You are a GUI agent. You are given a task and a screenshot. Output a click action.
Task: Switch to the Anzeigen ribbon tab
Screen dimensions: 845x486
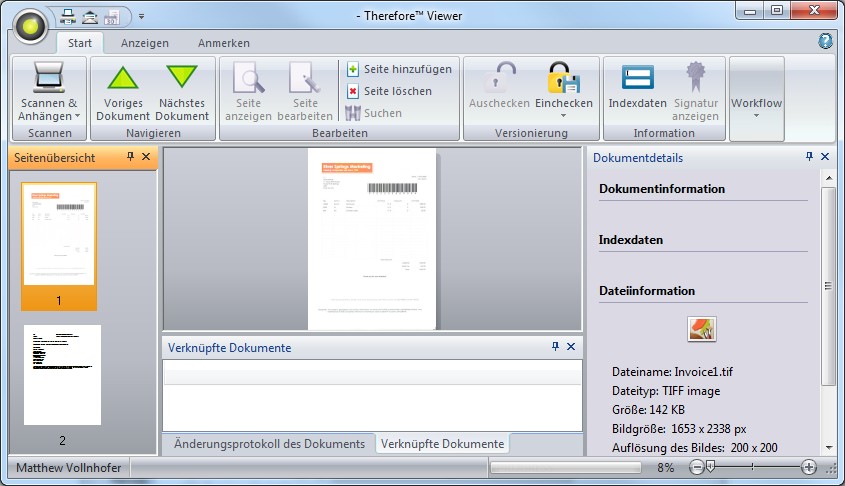(145, 43)
